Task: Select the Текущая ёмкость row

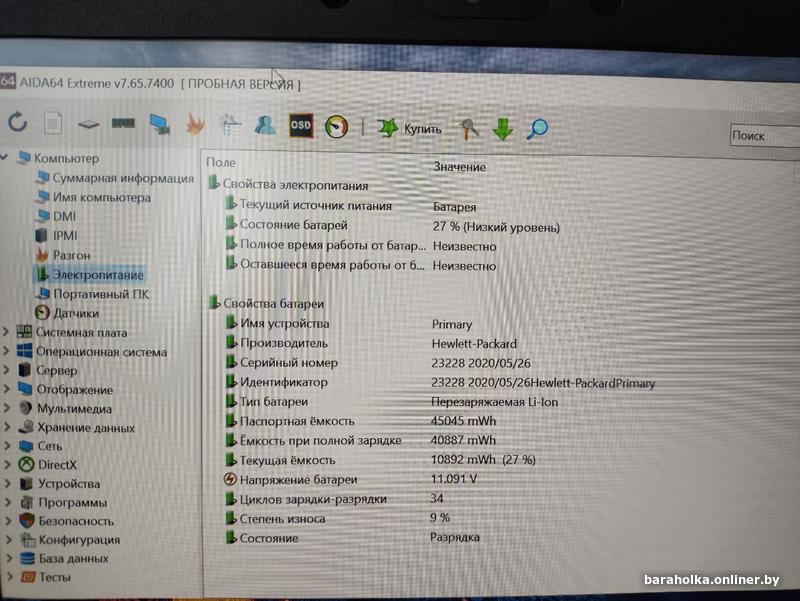Action: pos(381,460)
